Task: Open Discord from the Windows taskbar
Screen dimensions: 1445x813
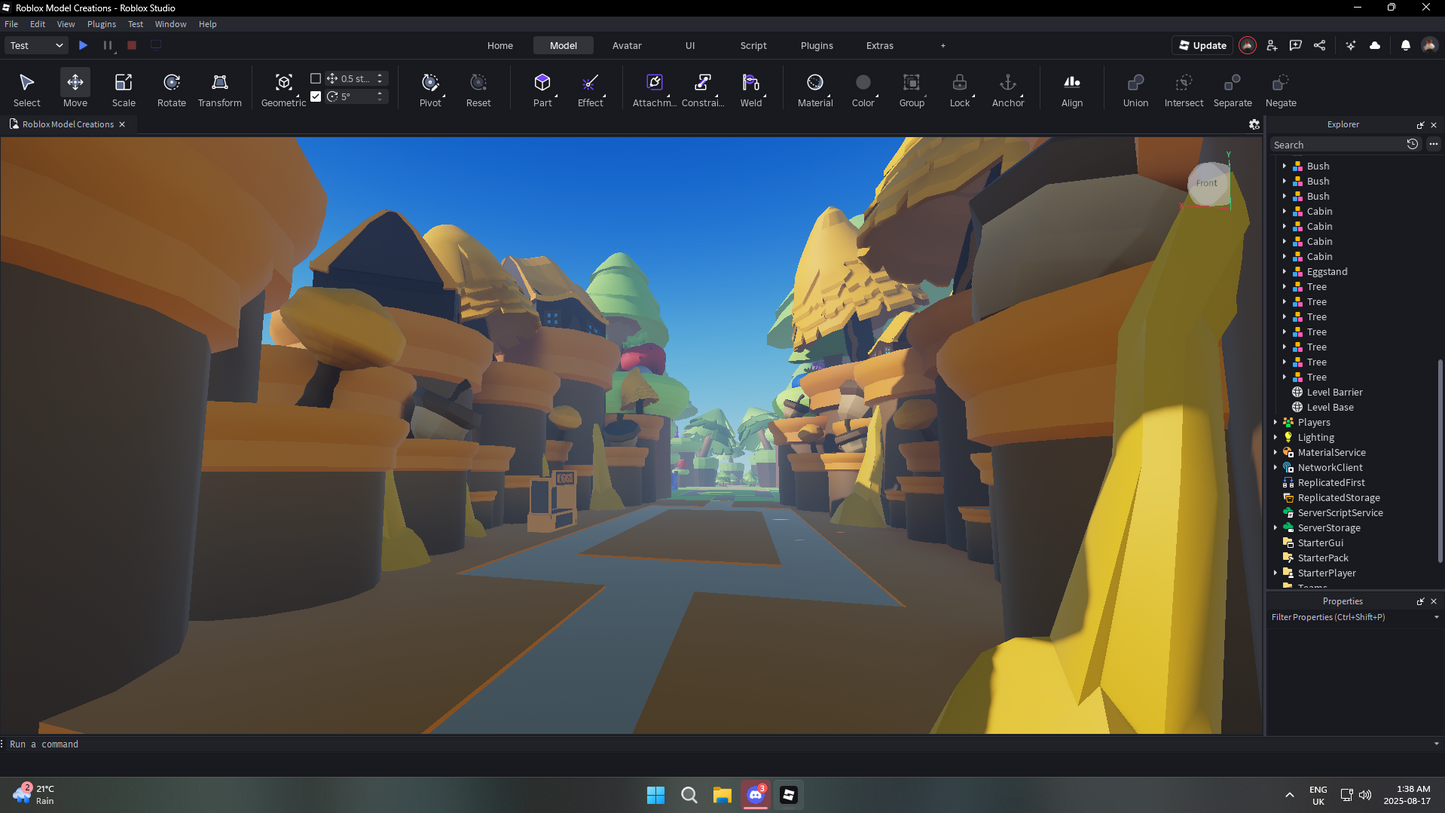Action: tap(755, 795)
